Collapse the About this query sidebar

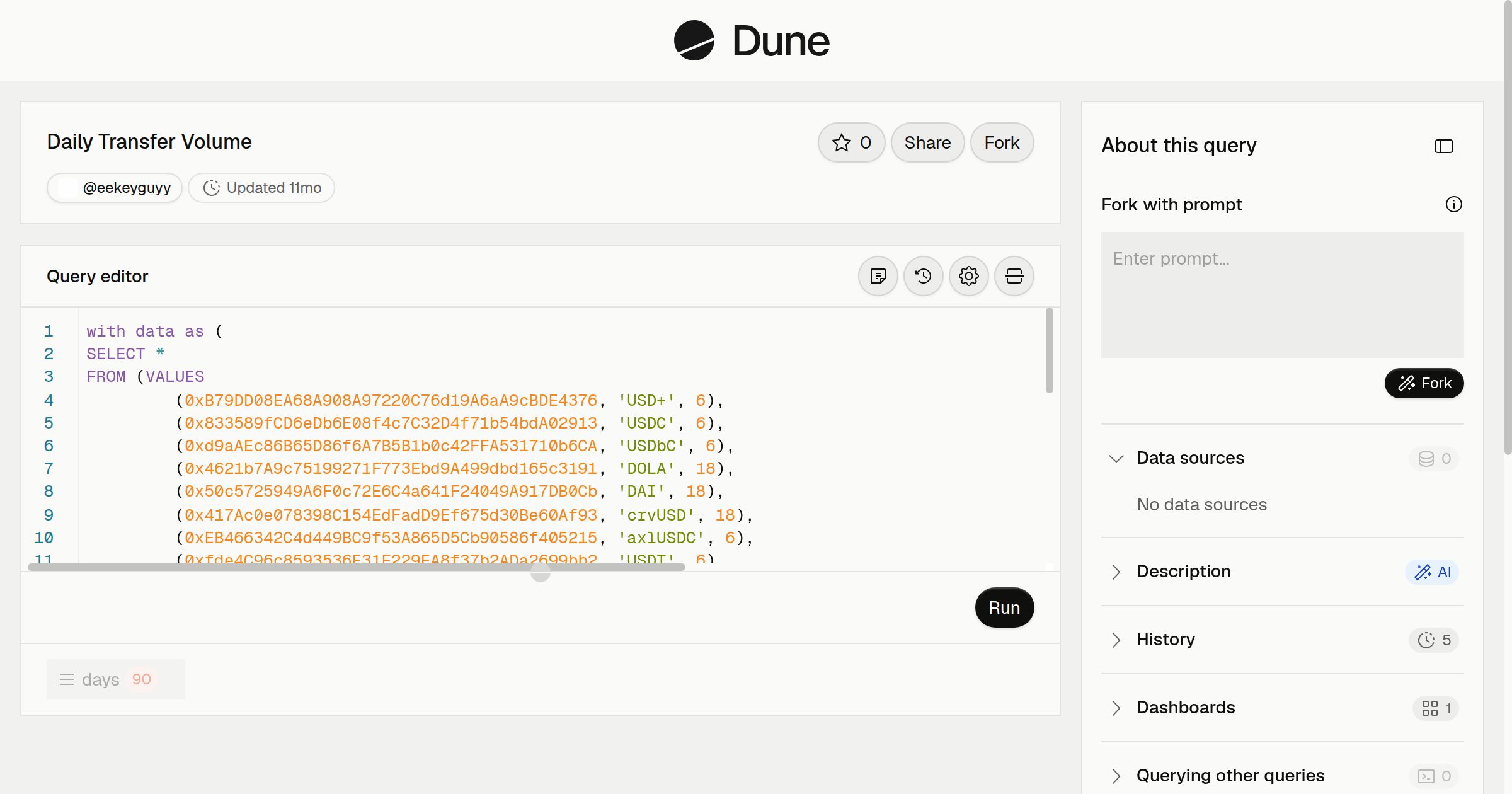[x=1443, y=146]
